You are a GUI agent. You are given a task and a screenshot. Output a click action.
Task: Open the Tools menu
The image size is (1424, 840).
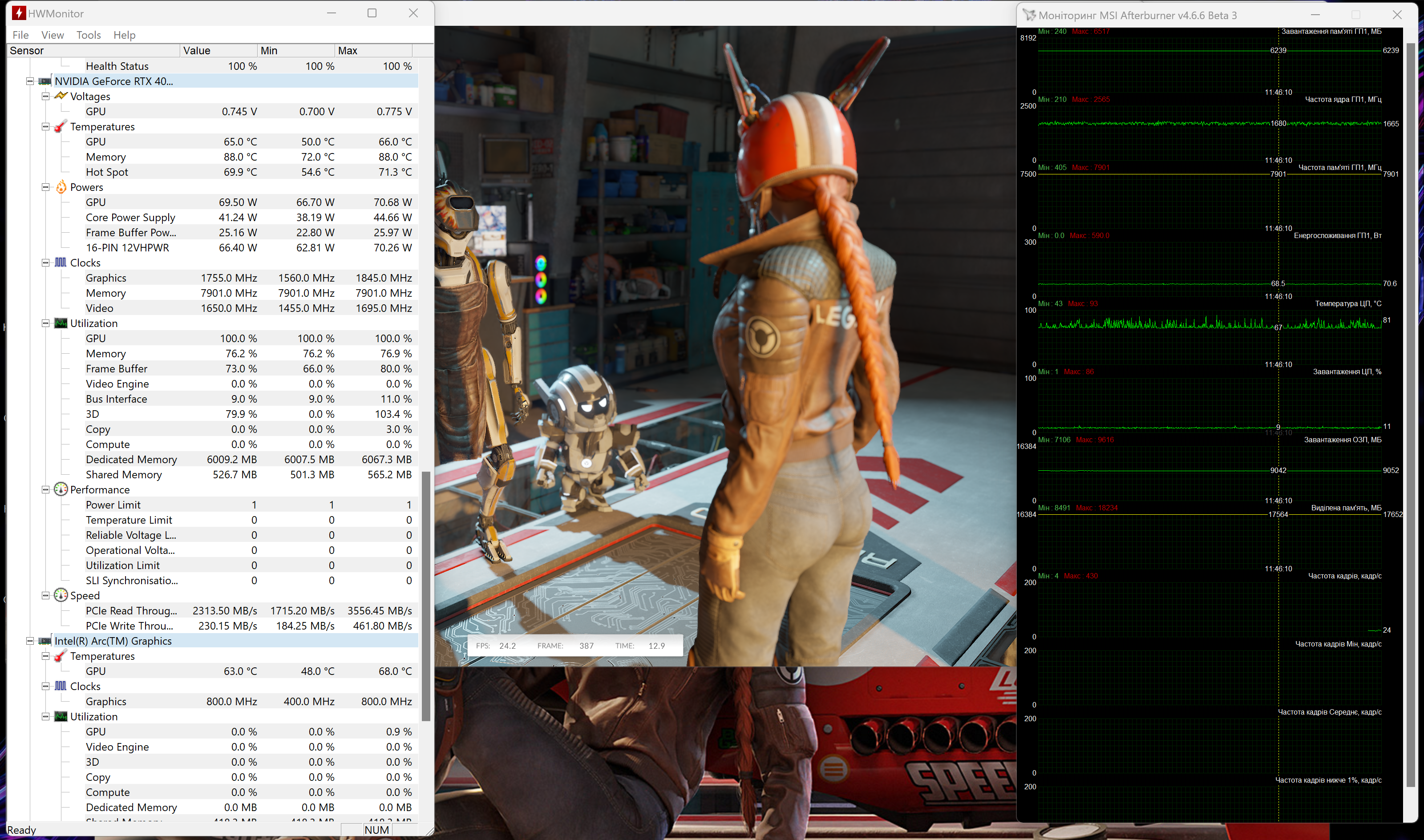88,35
